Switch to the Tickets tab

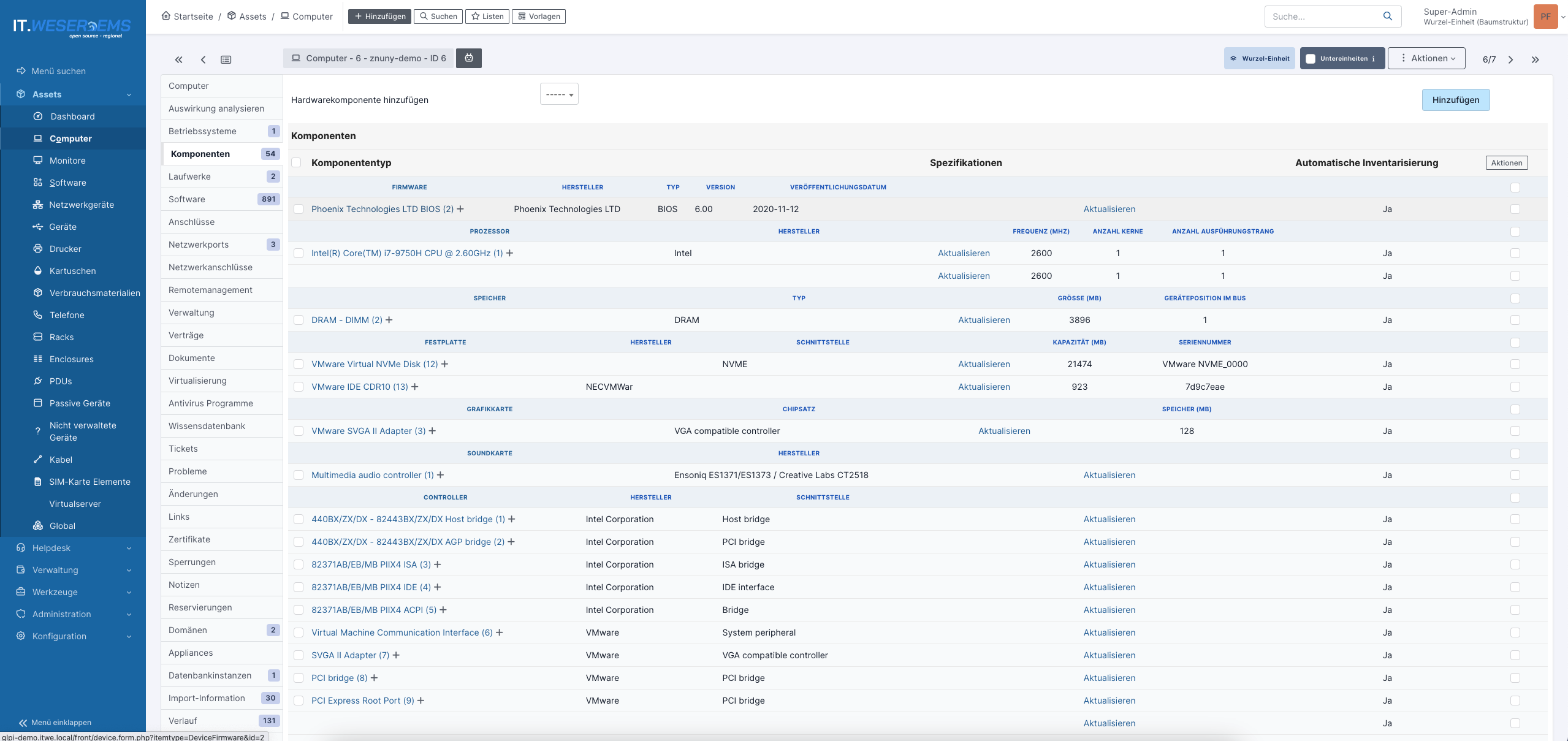(x=222, y=449)
